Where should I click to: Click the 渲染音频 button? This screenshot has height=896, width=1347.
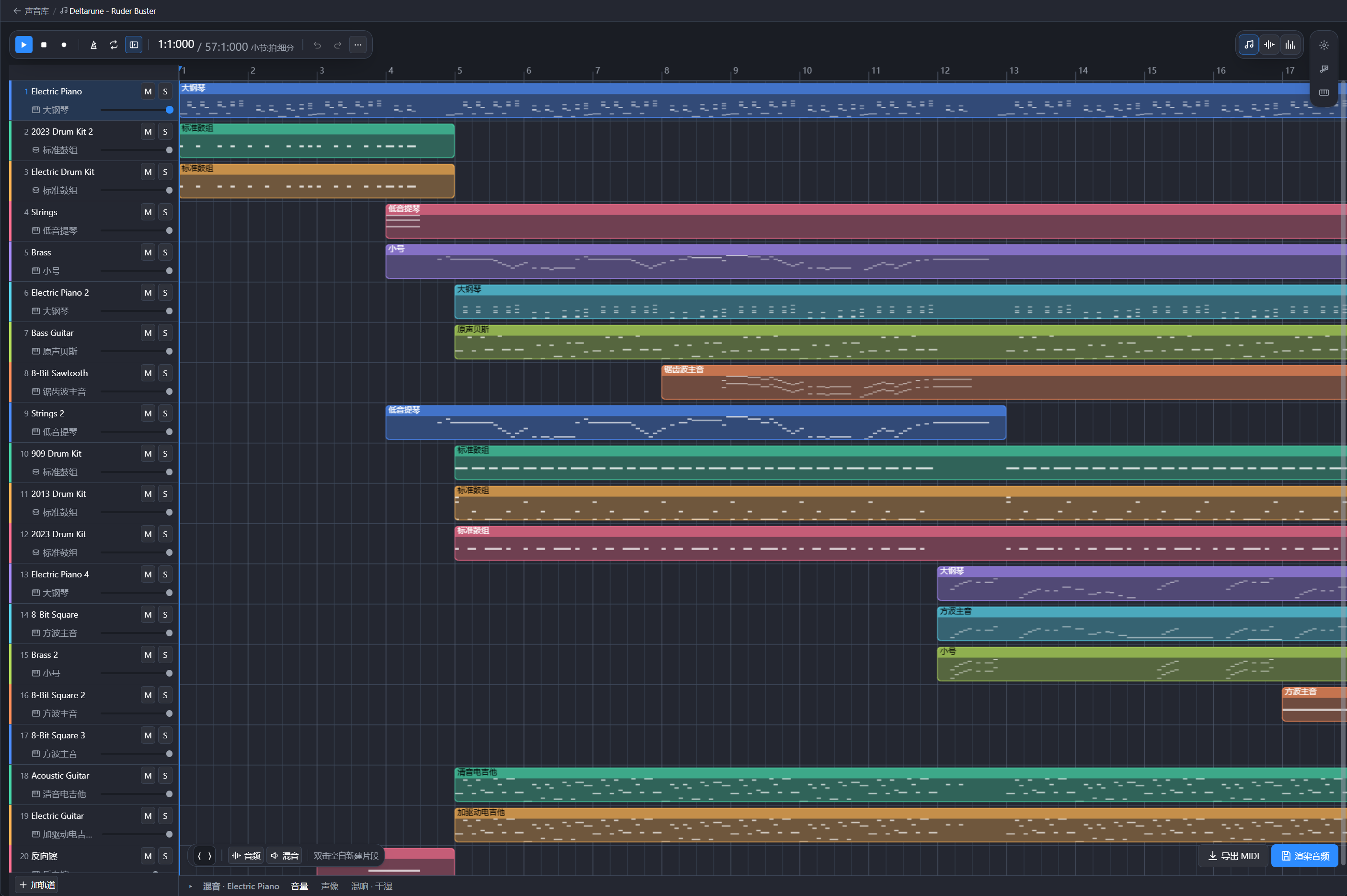(x=1305, y=855)
